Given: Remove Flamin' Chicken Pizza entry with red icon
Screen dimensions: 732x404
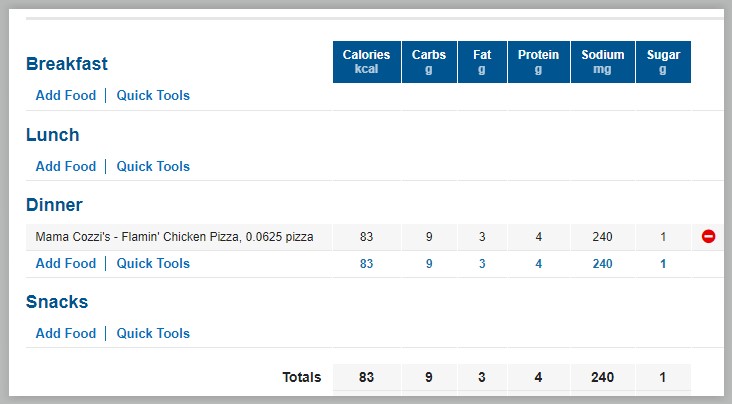Looking at the screenshot, I should click(x=708, y=236).
